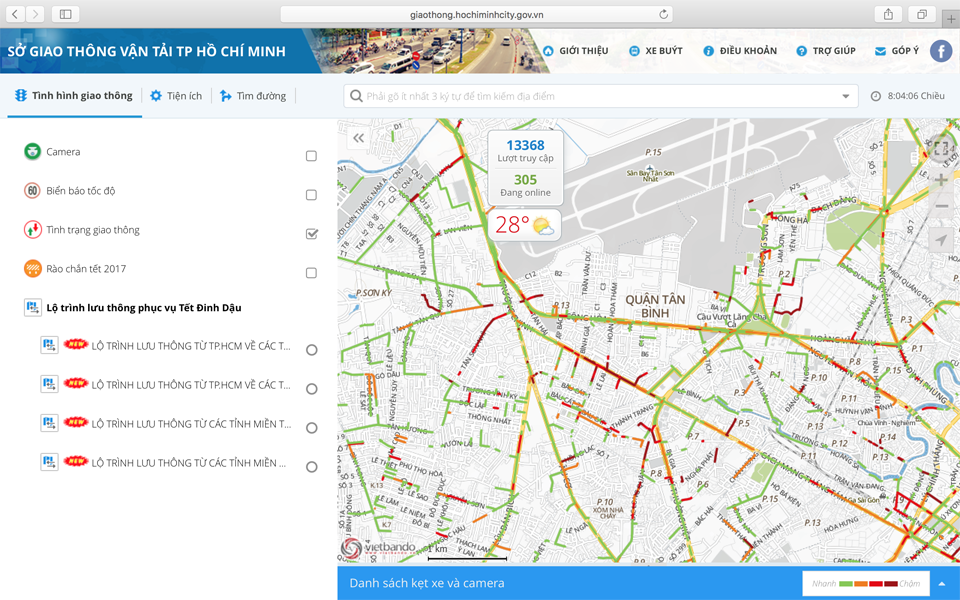Open the Facebook page icon
Viewport: 960px width, 600px height.
point(941,51)
